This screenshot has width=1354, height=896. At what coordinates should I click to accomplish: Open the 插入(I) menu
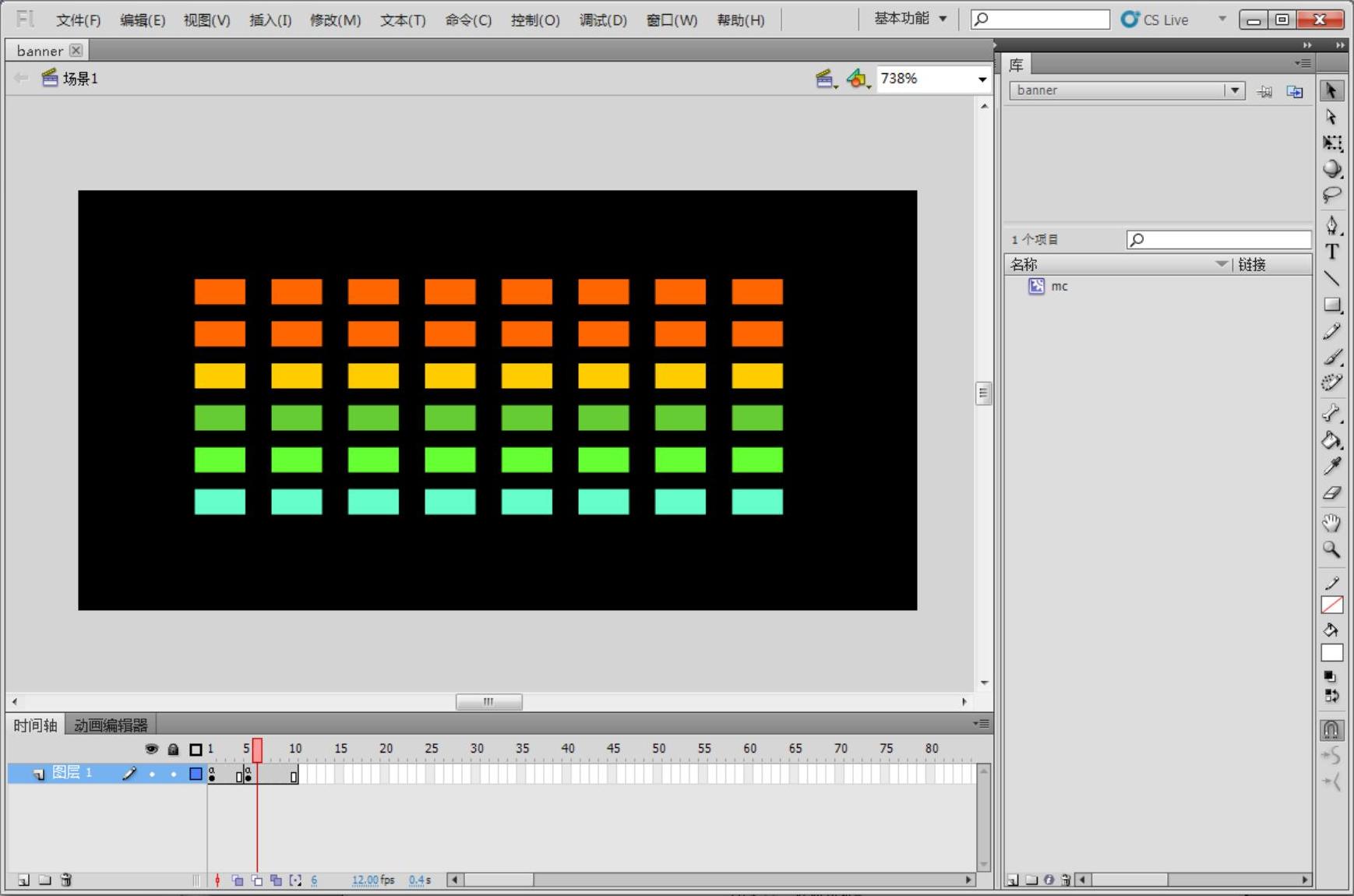270,19
